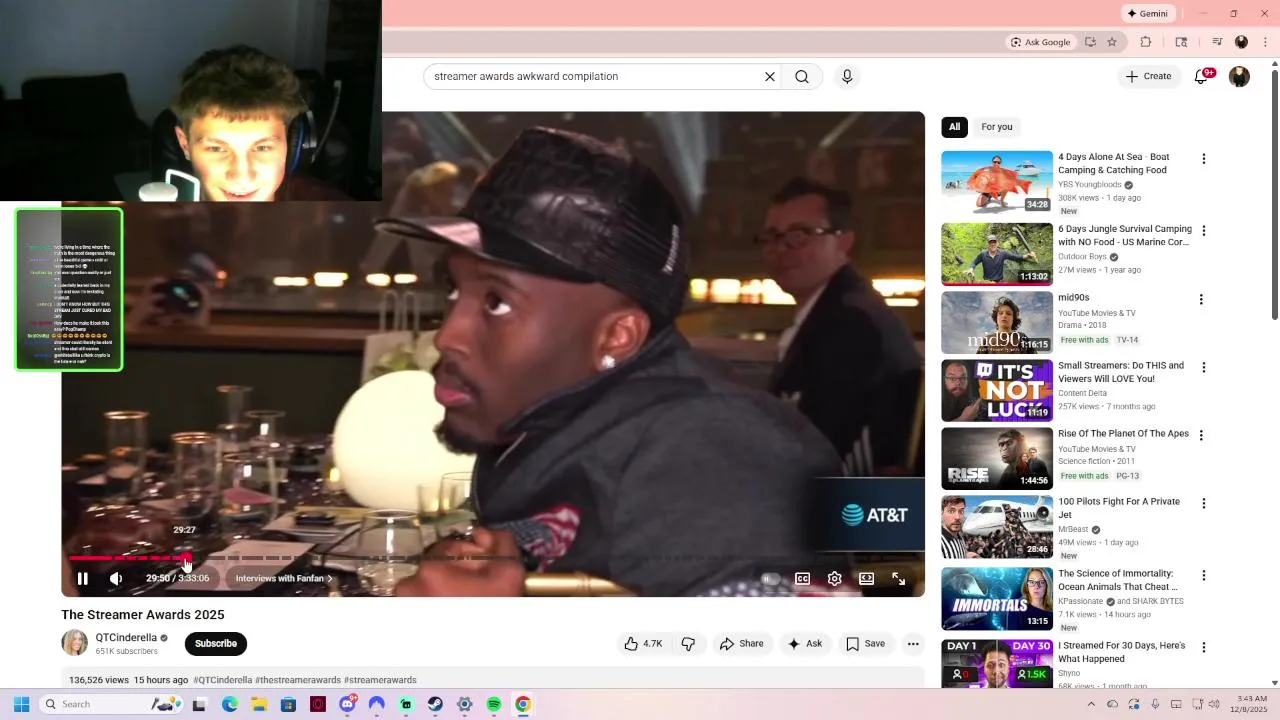Open options menu for mid90s
Viewport: 1280px width, 720px height.
(x=1201, y=299)
